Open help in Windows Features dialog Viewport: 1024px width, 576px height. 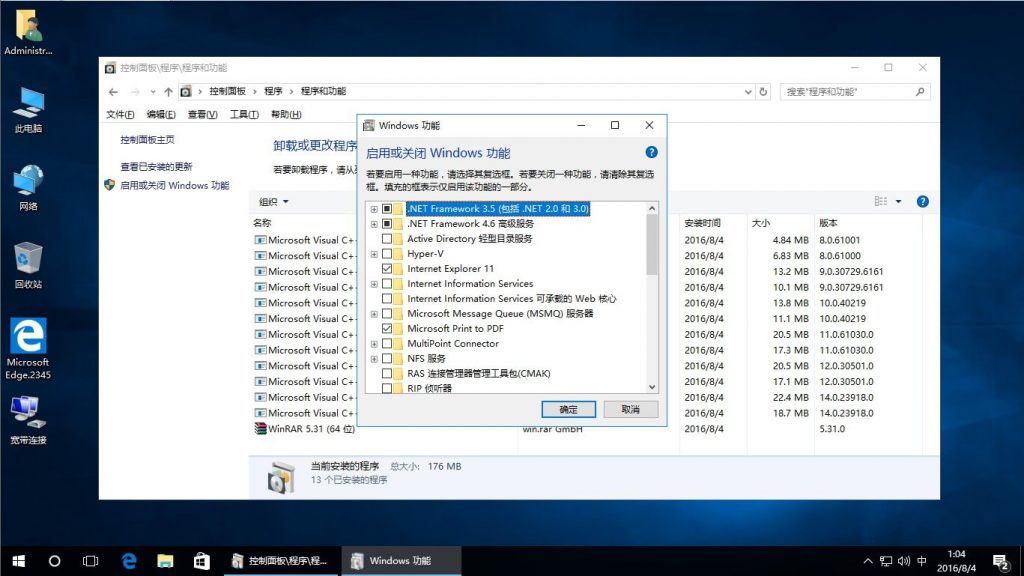pyautogui.click(x=651, y=152)
